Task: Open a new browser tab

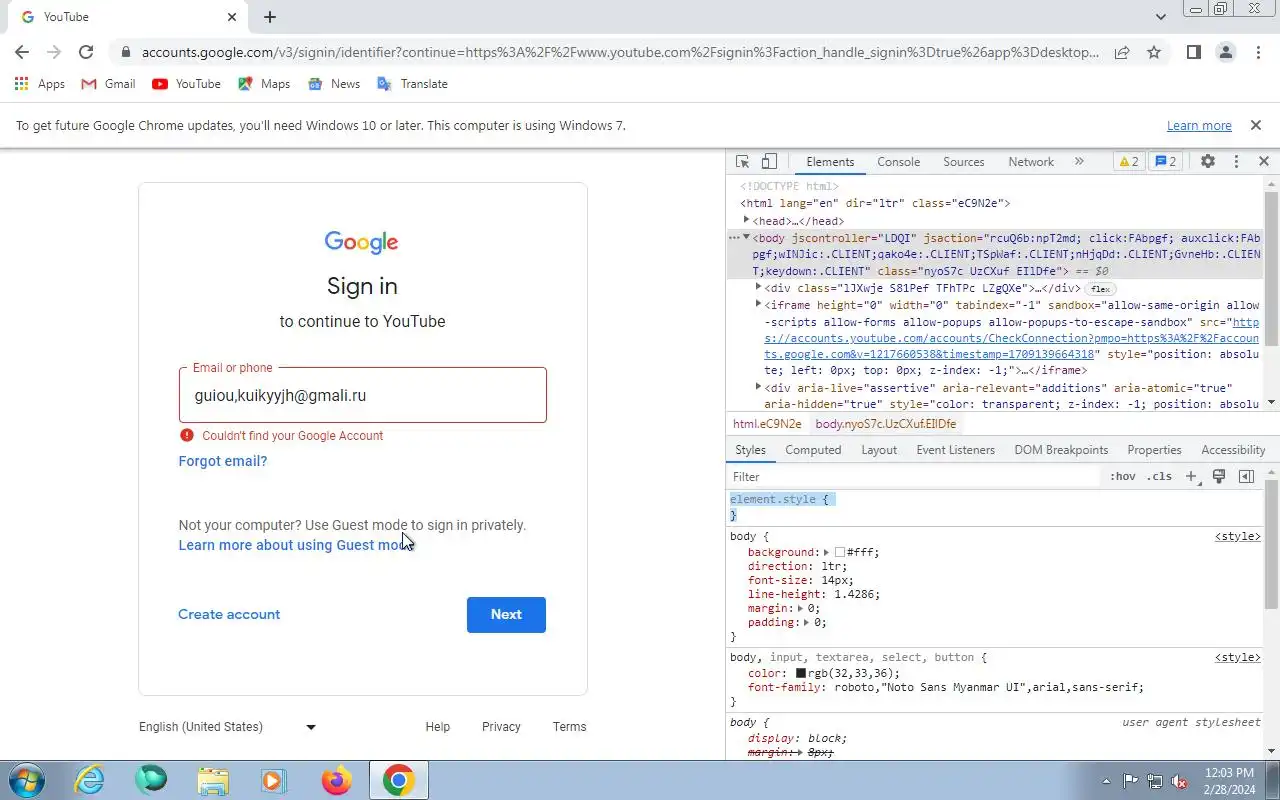Action: [270, 17]
